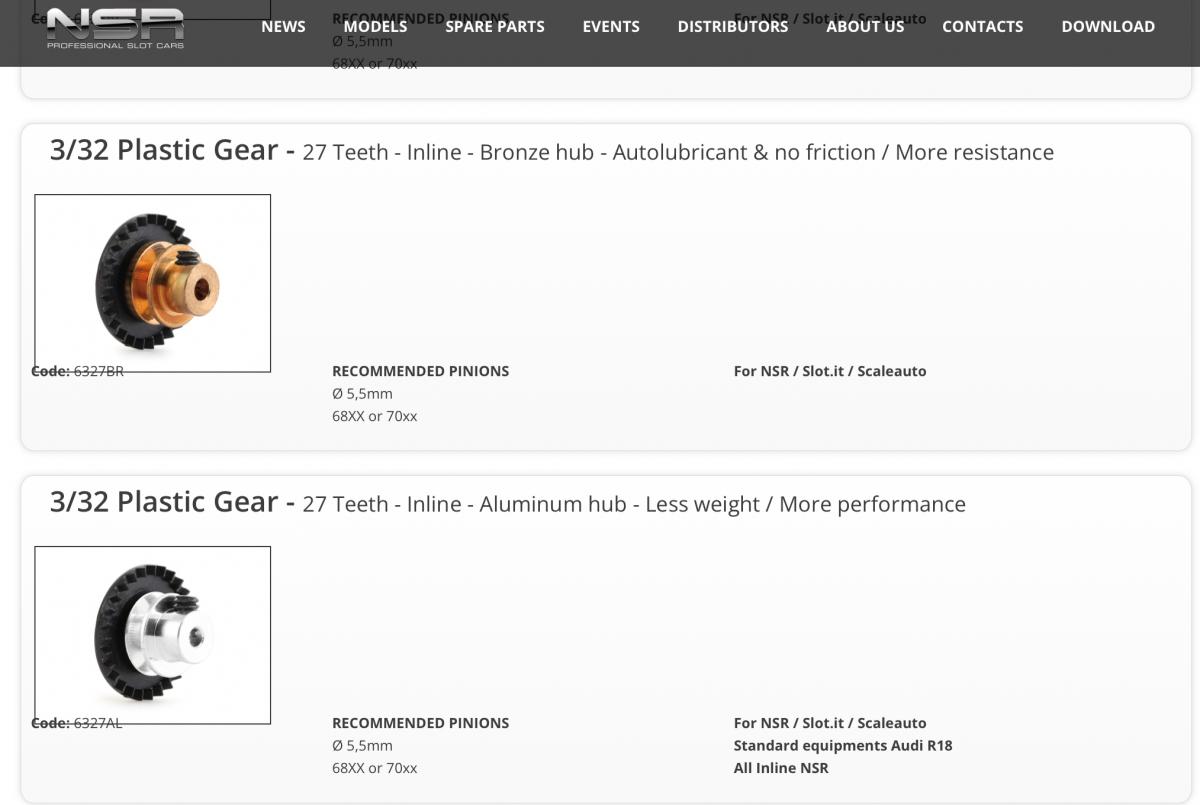The image size is (1200, 805).
Task: Click the bronze gear's NSR / Slot.it / Scaleauto compatibility text
Action: click(829, 371)
